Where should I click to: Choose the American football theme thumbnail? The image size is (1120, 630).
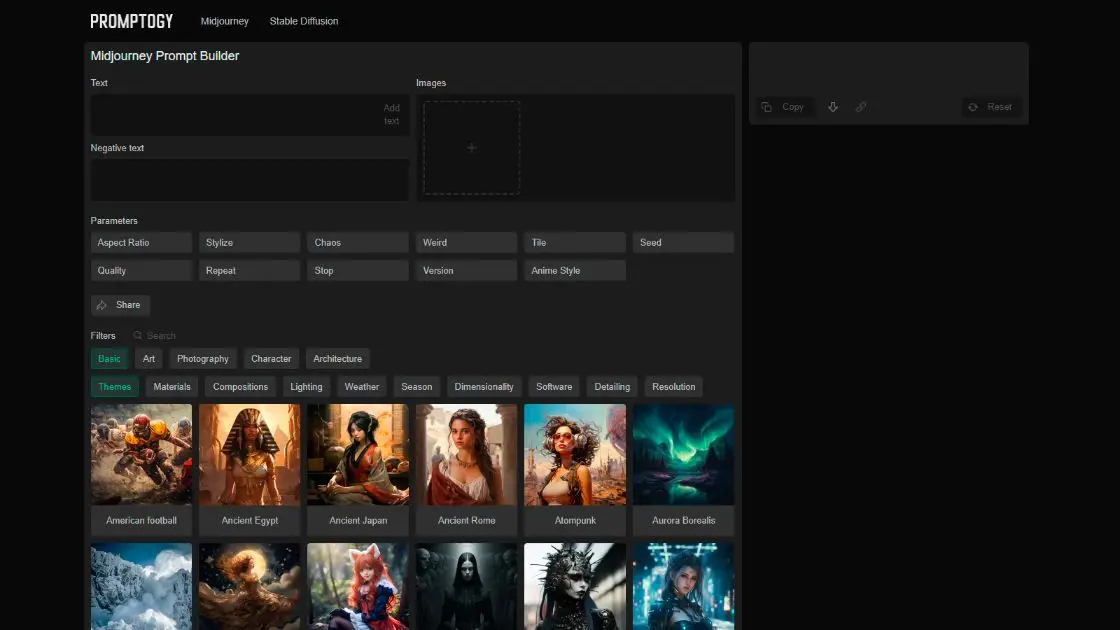(141, 469)
